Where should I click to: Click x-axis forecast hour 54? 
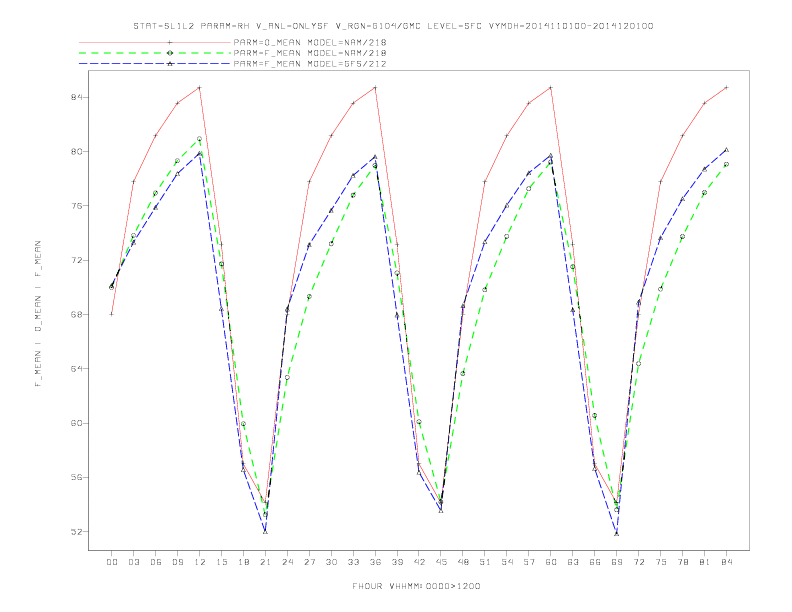point(507,562)
